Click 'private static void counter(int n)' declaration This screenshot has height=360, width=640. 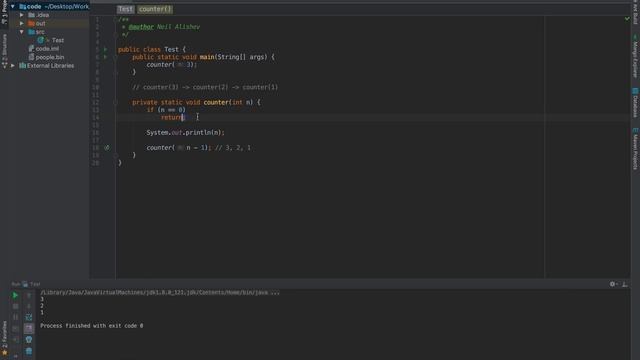[x=196, y=102]
